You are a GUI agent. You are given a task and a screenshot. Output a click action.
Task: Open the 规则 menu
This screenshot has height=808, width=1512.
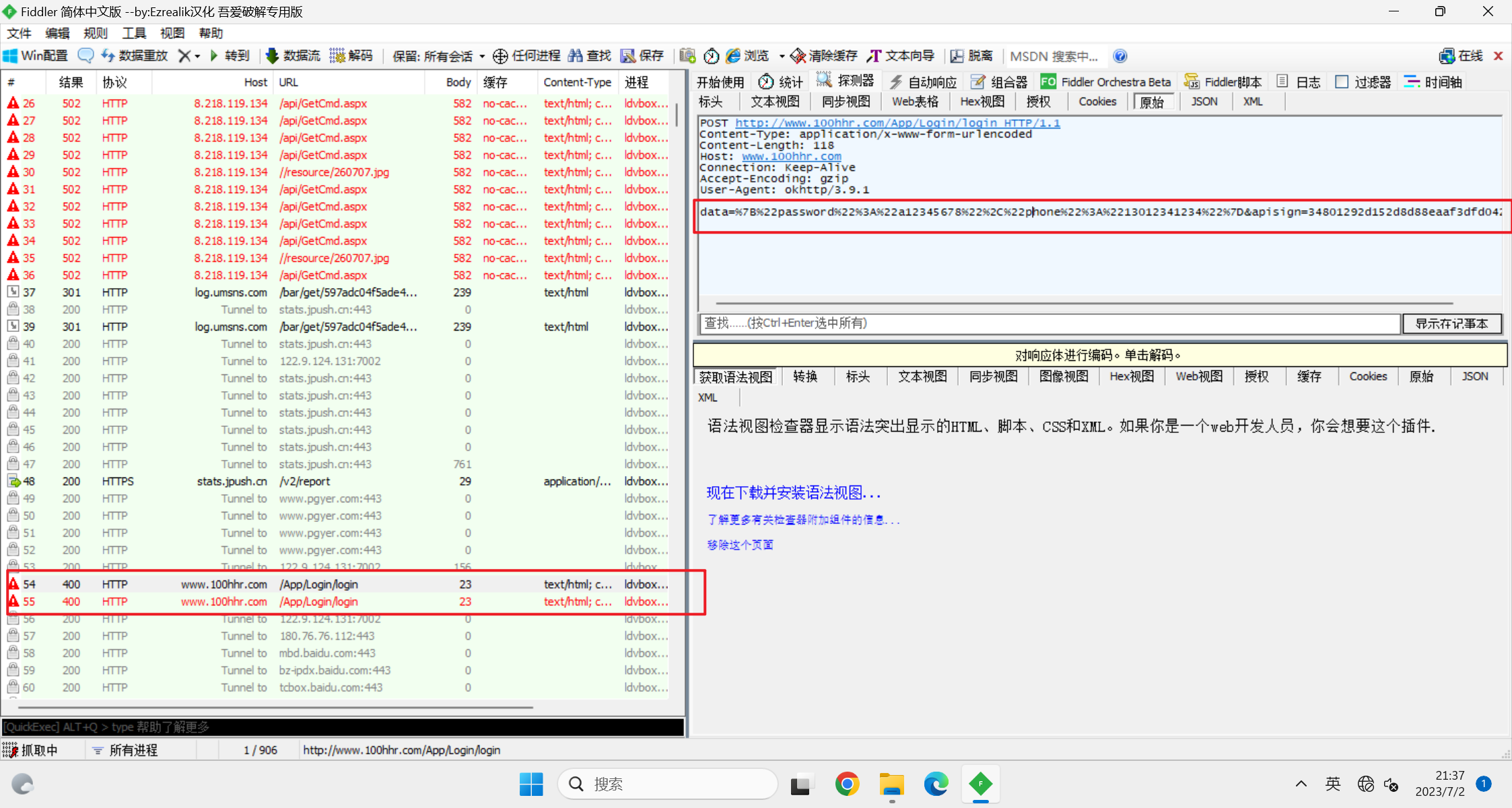point(95,32)
